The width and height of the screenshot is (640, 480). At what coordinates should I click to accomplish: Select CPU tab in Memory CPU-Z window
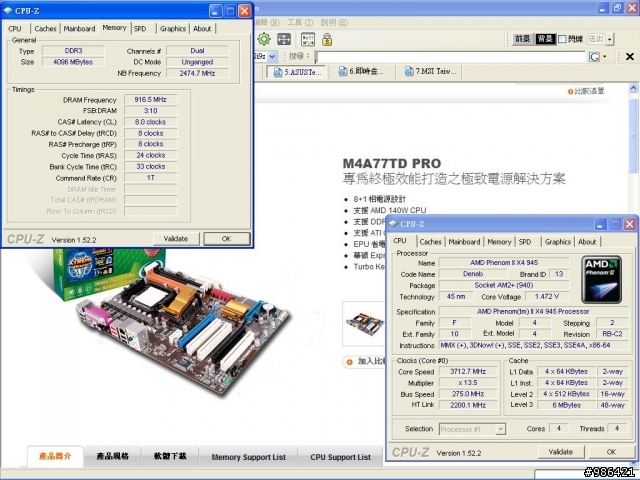click(x=15, y=29)
